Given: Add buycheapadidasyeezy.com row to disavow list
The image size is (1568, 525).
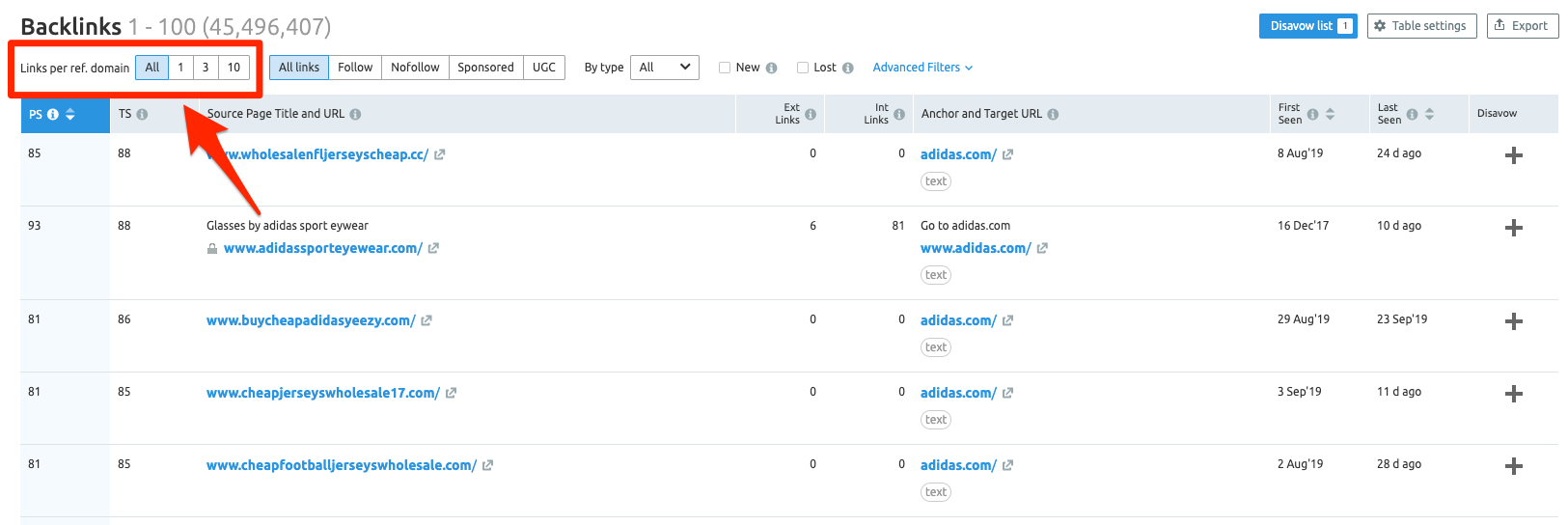Looking at the screenshot, I should tap(1514, 321).
